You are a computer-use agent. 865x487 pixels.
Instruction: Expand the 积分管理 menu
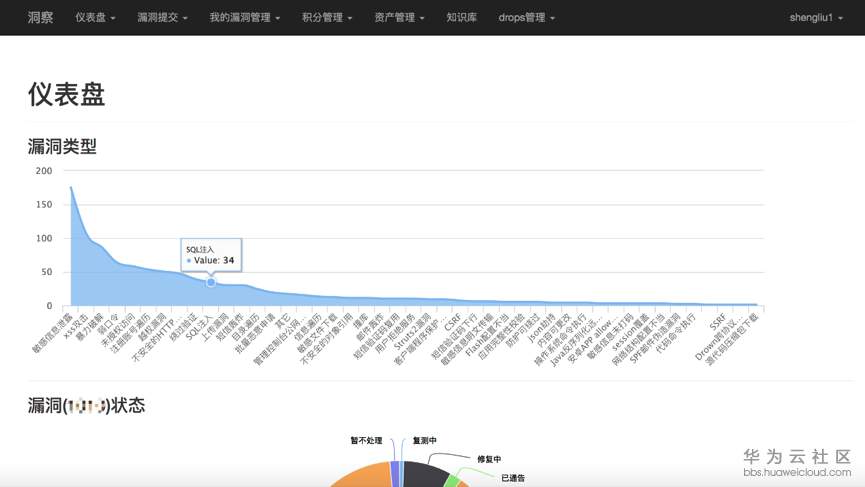[327, 18]
